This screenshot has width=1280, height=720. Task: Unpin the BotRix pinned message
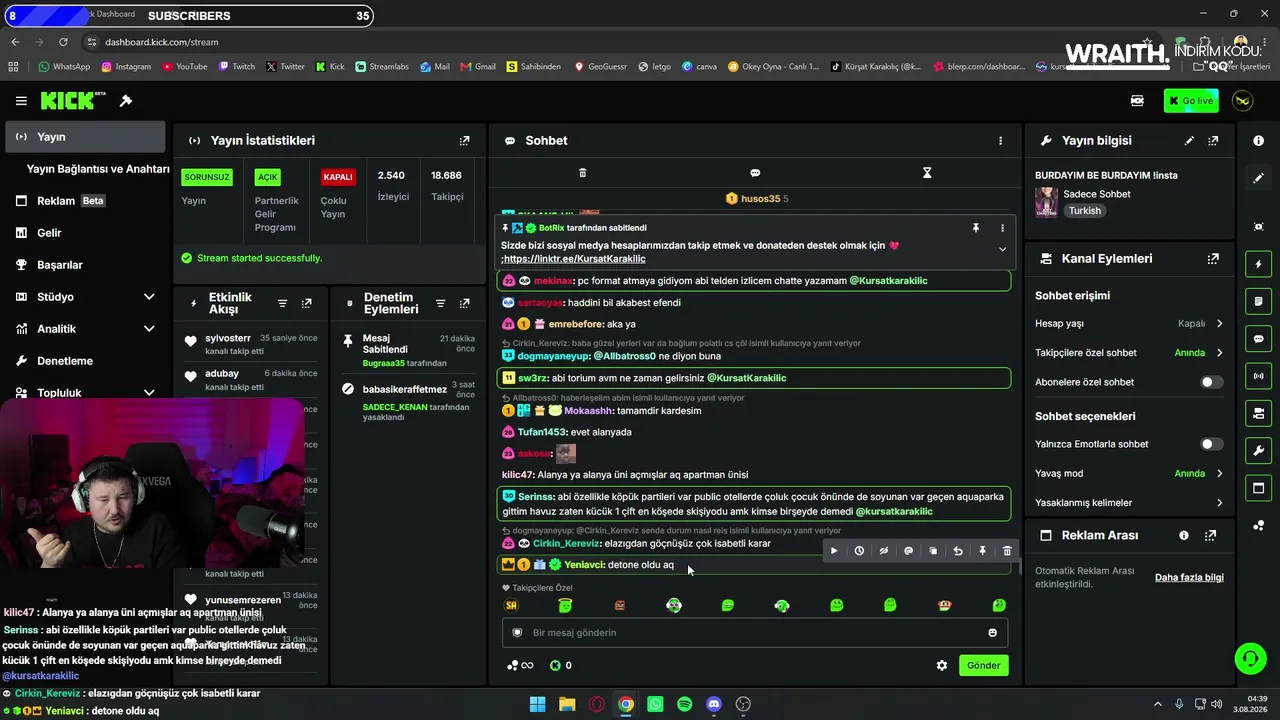[x=976, y=228]
